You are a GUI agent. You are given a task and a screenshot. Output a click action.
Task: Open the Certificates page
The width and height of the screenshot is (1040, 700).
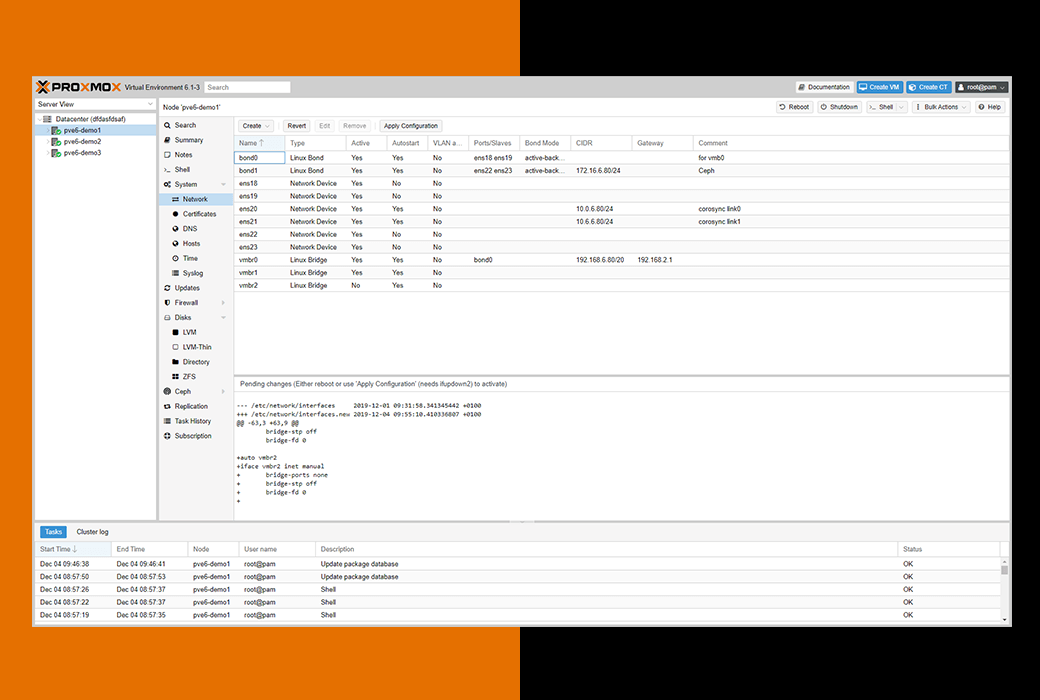pos(199,214)
